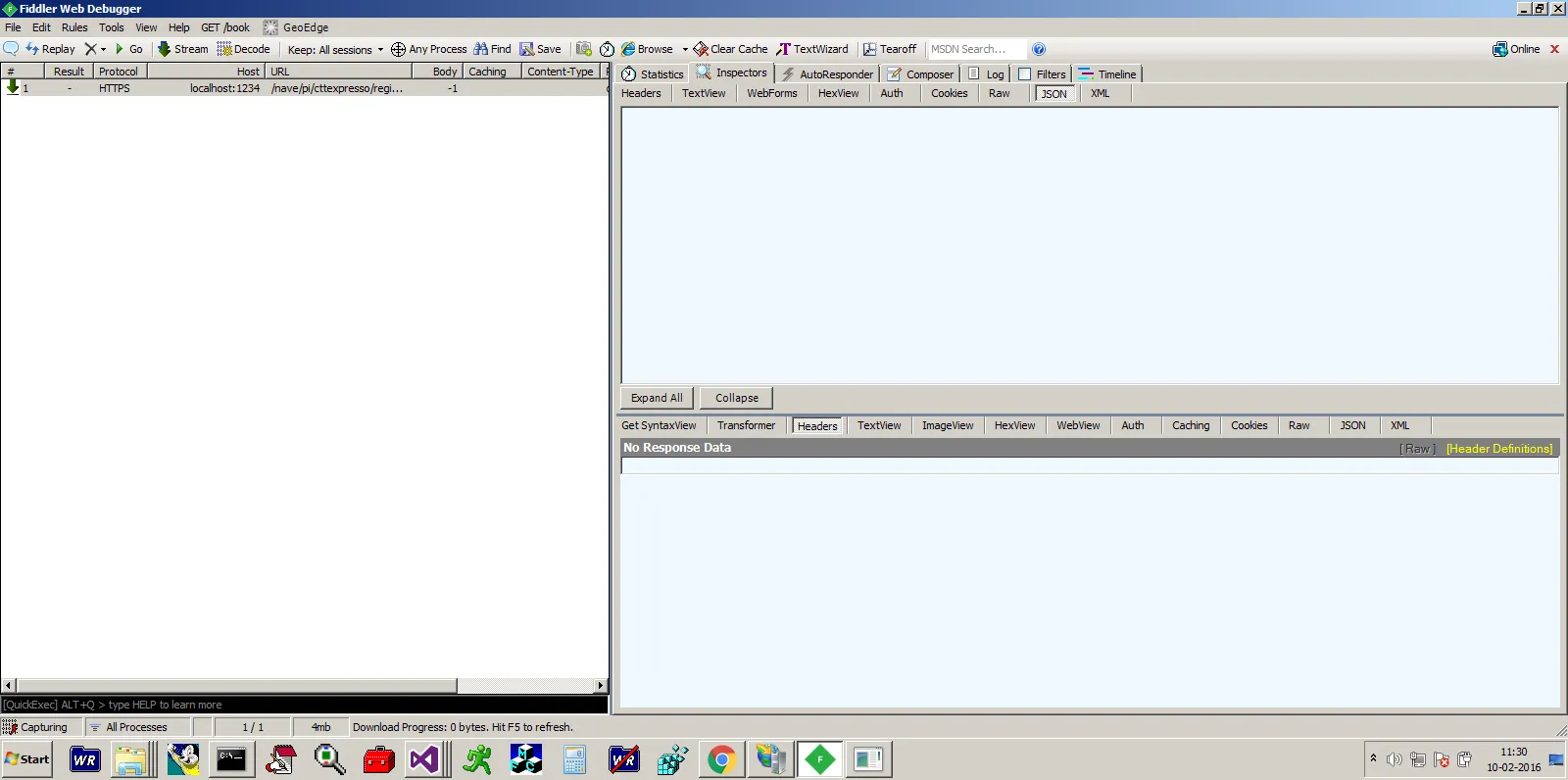Select session 1 localhost:1234 row
The height and width of the screenshot is (780, 1568).
[x=304, y=88]
